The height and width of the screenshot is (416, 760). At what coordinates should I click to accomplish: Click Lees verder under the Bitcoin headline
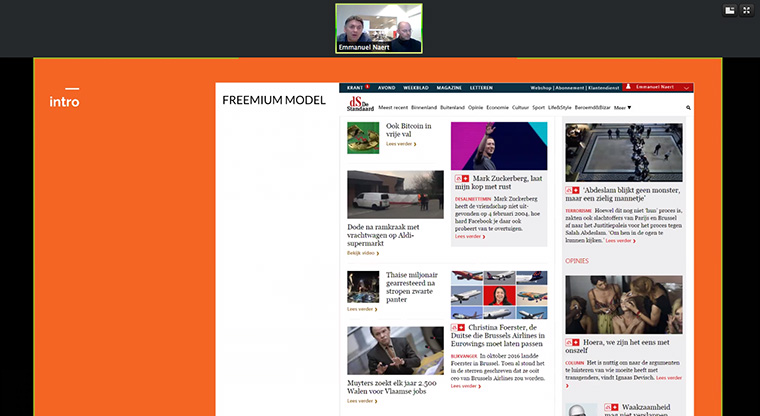401,144
